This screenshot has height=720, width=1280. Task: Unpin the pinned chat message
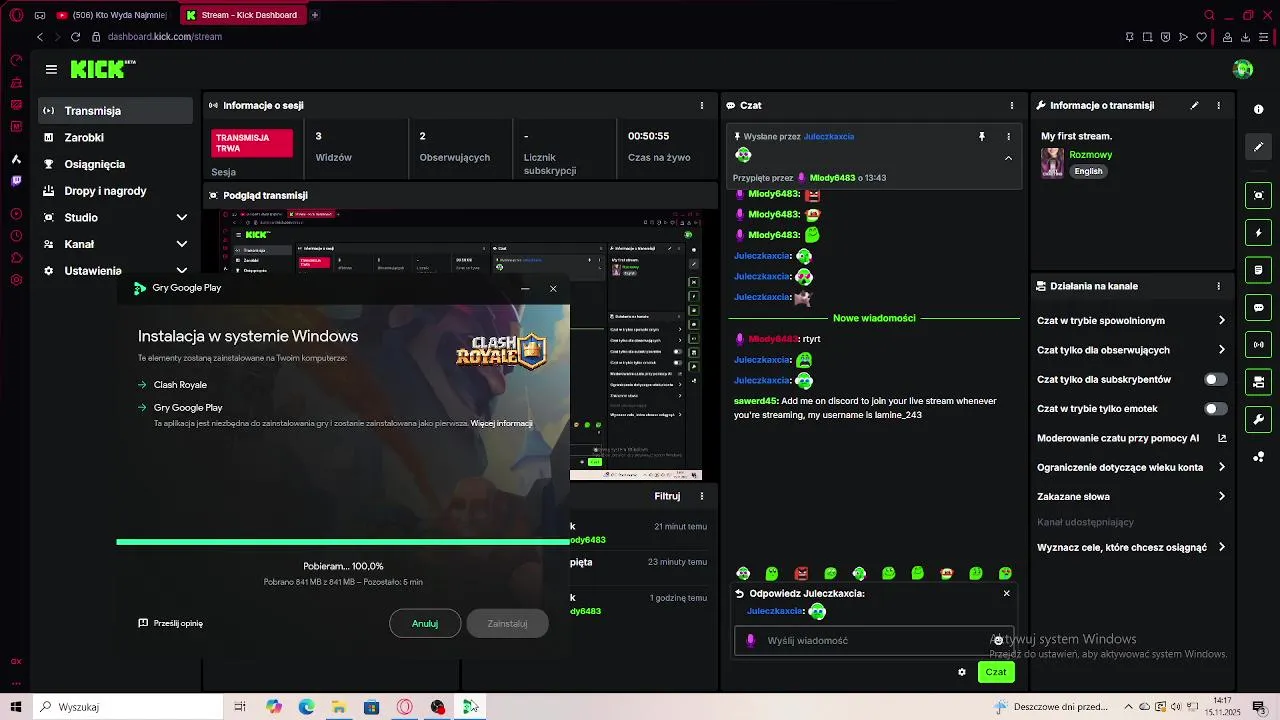[982, 136]
